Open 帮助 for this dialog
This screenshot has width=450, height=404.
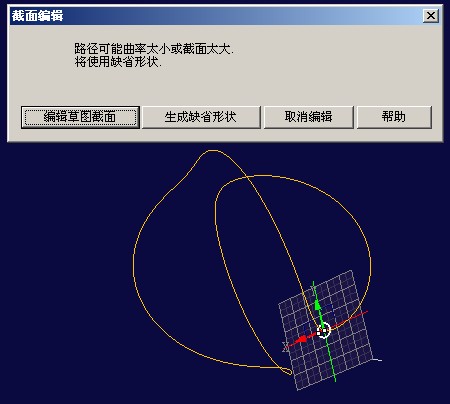(x=394, y=117)
